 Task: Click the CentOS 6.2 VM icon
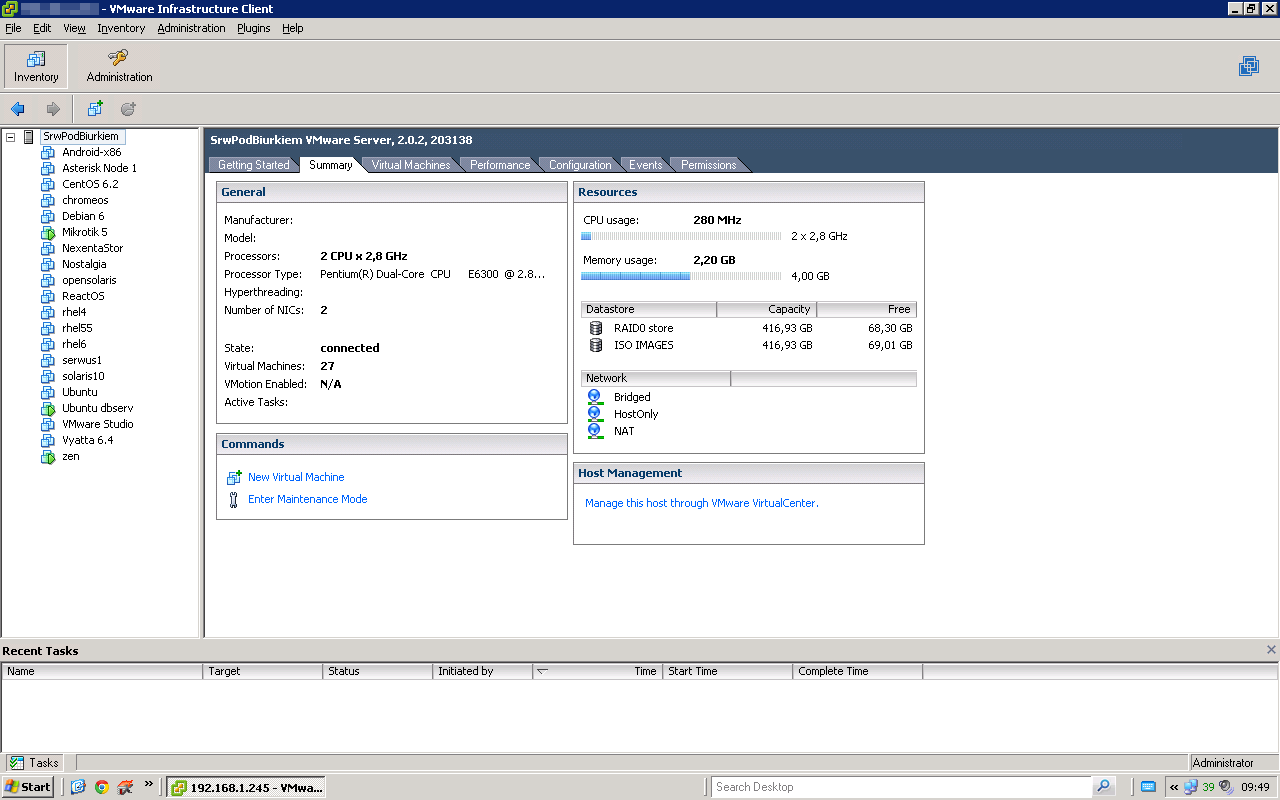[x=47, y=184]
